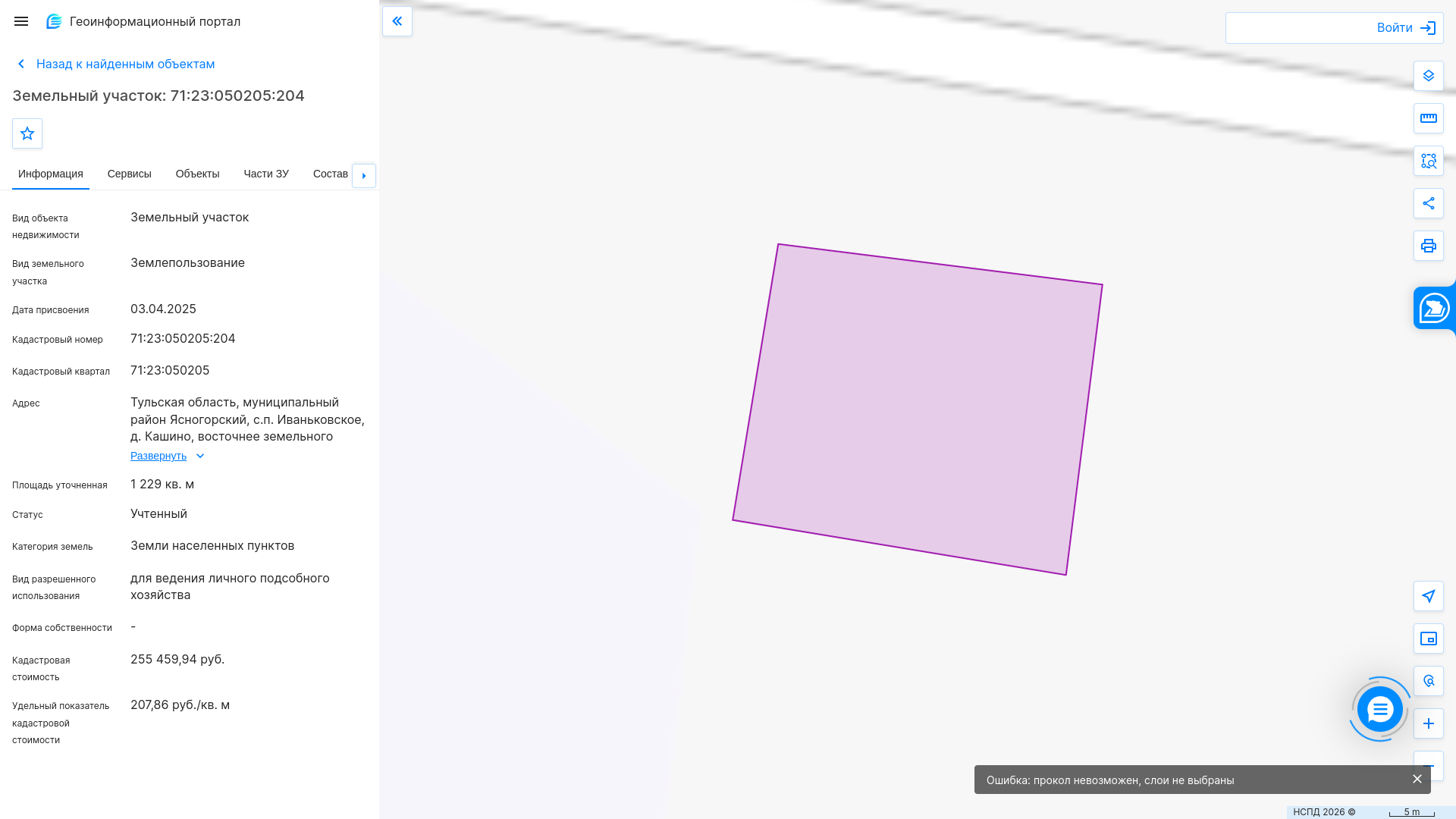
Task: Open the chat assistant bubble
Action: [1379, 709]
